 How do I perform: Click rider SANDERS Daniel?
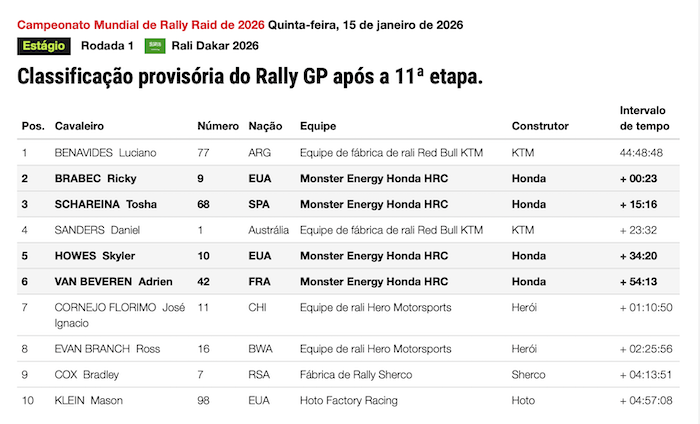pyautogui.click(x=97, y=230)
